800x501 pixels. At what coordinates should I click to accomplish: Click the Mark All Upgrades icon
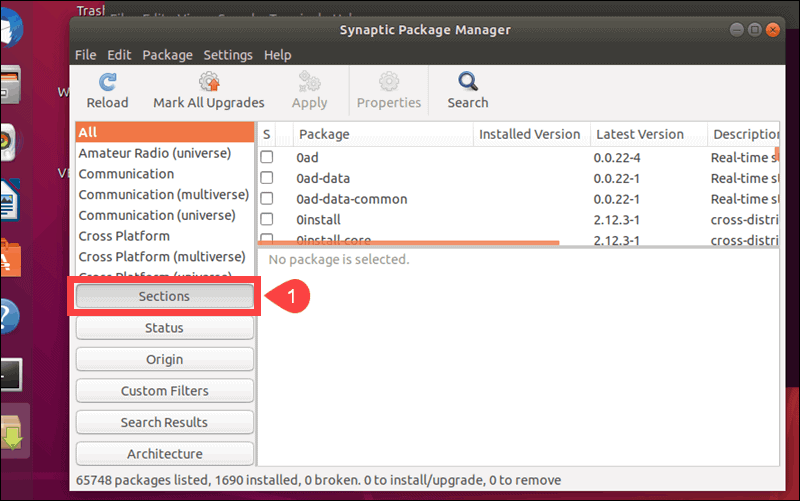click(x=209, y=82)
